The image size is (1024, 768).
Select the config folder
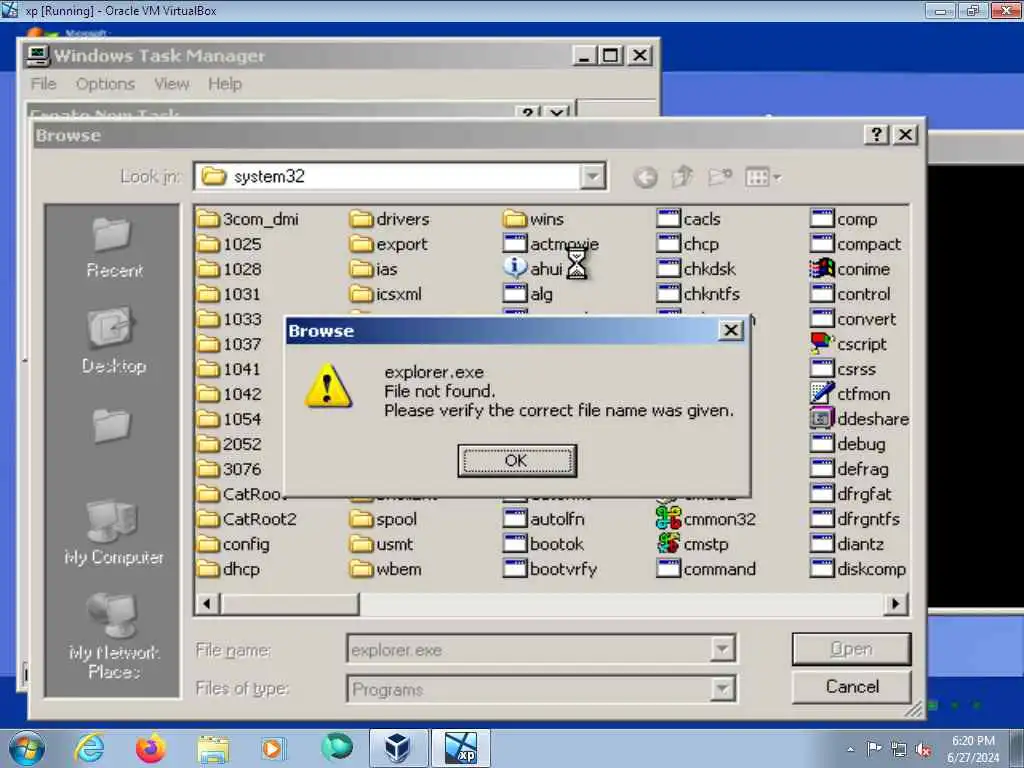pos(233,544)
